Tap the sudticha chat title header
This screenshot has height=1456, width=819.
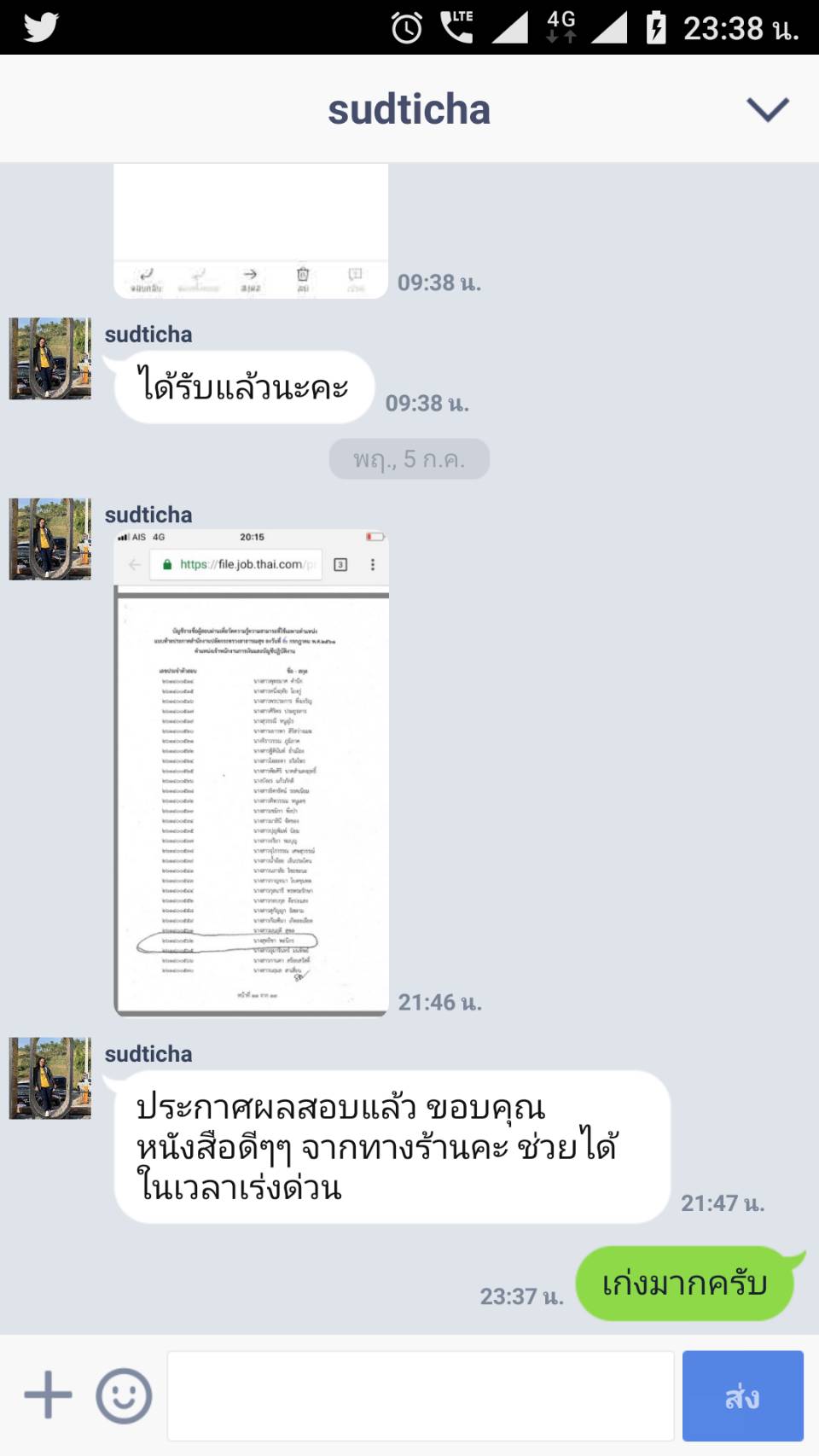409,109
